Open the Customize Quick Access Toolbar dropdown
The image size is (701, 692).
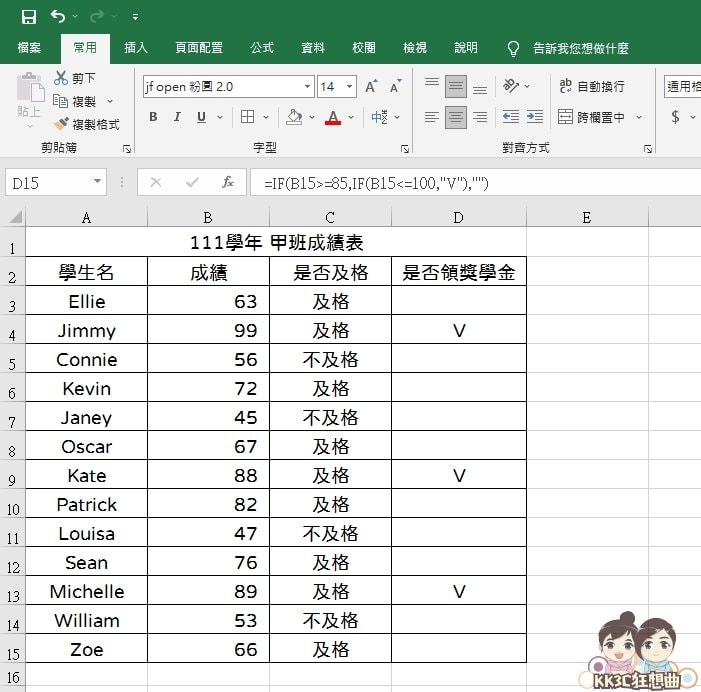[135, 17]
